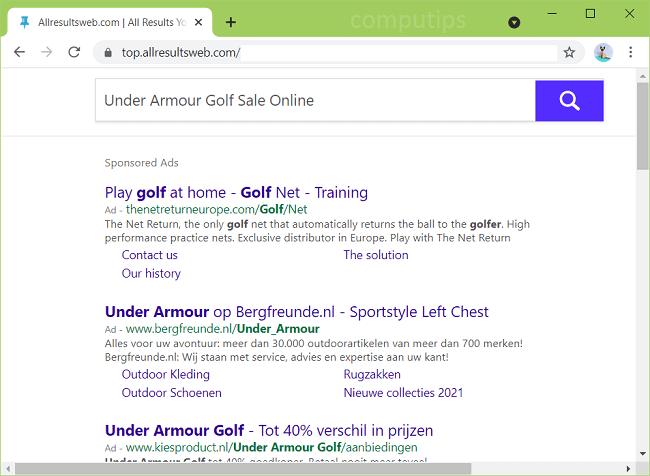Open the 'Contact us' sublink
The width and height of the screenshot is (650, 476).
pyautogui.click(x=149, y=255)
